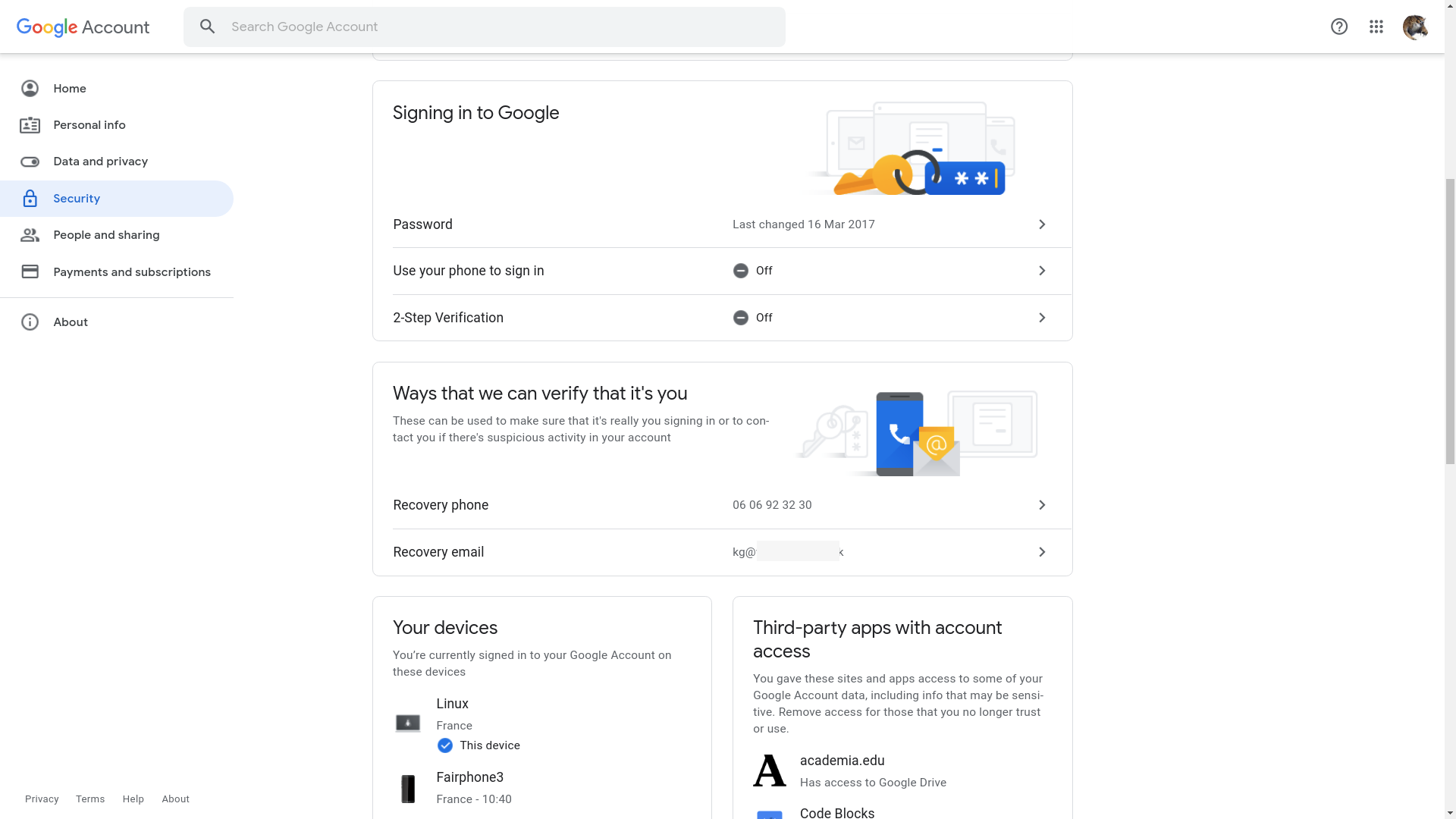Open Recovery phone chevron
1456x819 pixels.
pyautogui.click(x=1042, y=505)
